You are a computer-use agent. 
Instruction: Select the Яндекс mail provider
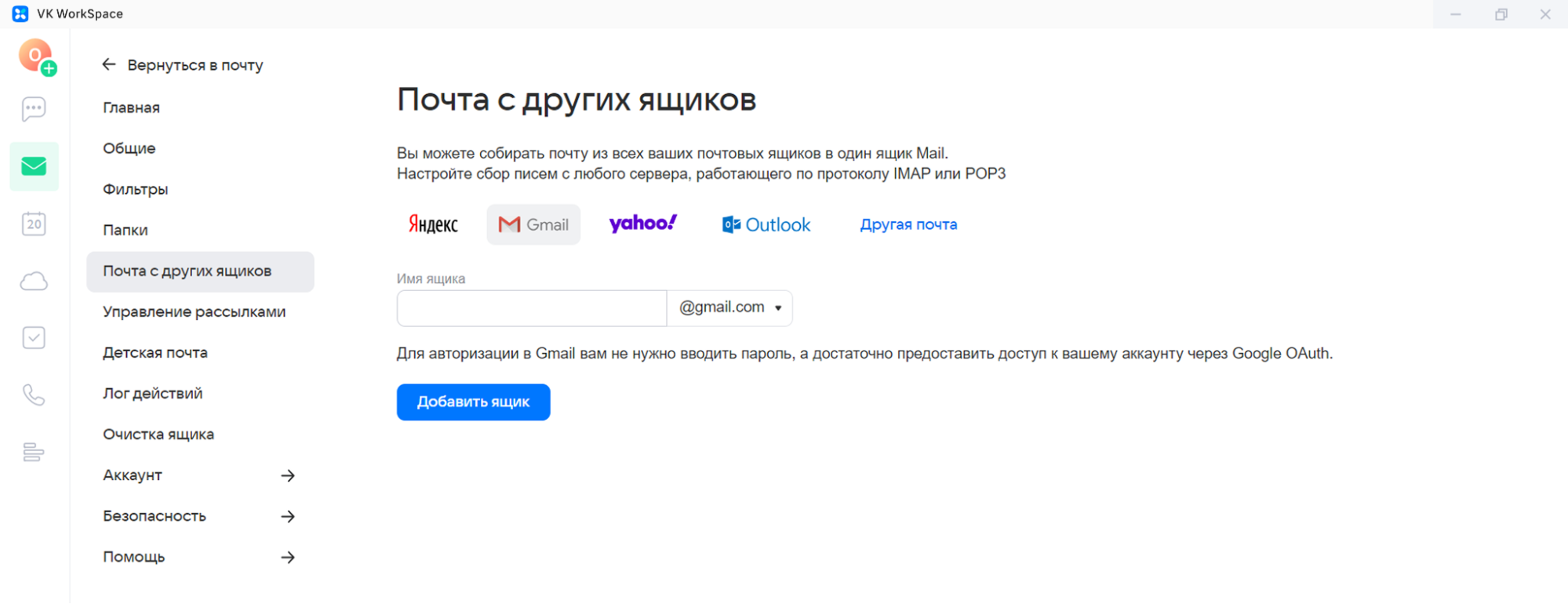coord(433,224)
